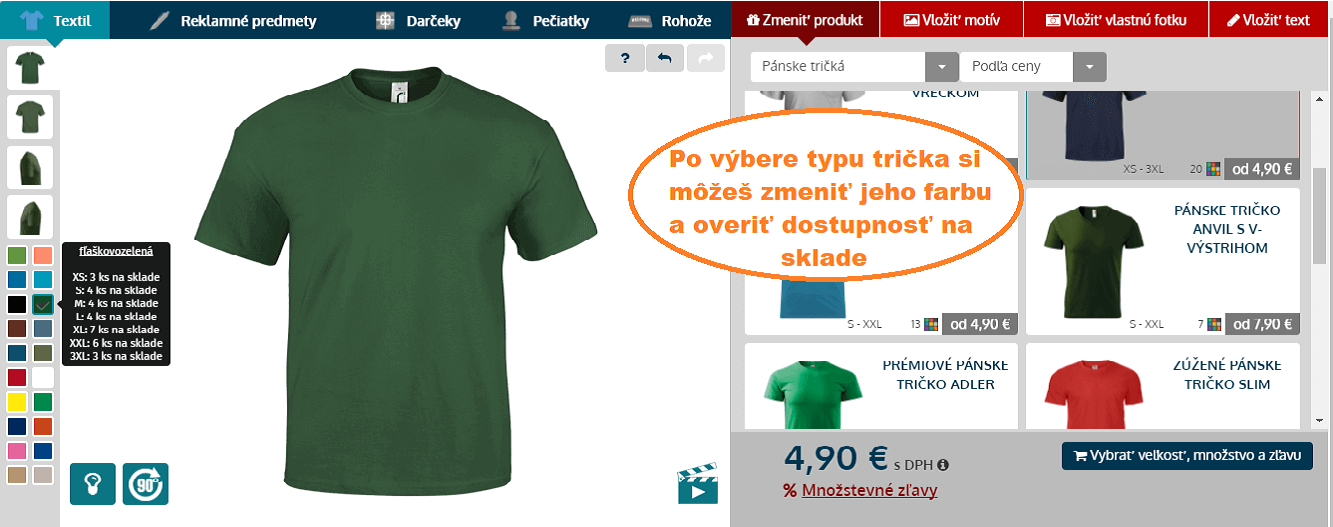1333x527 pixels.
Task: Click the redo arrow icon
Action: 705,59
